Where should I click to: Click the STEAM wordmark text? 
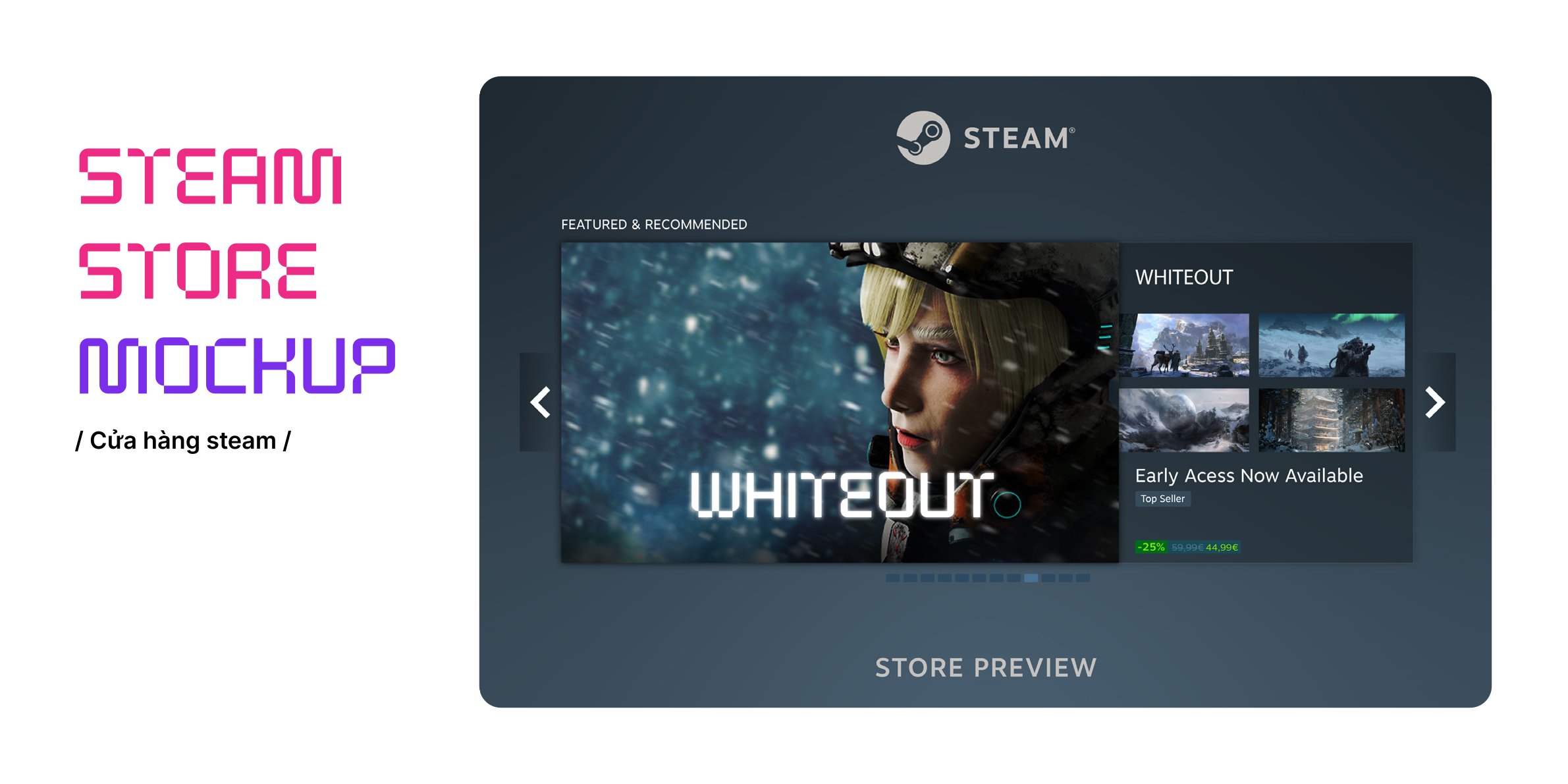coord(1019,138)
